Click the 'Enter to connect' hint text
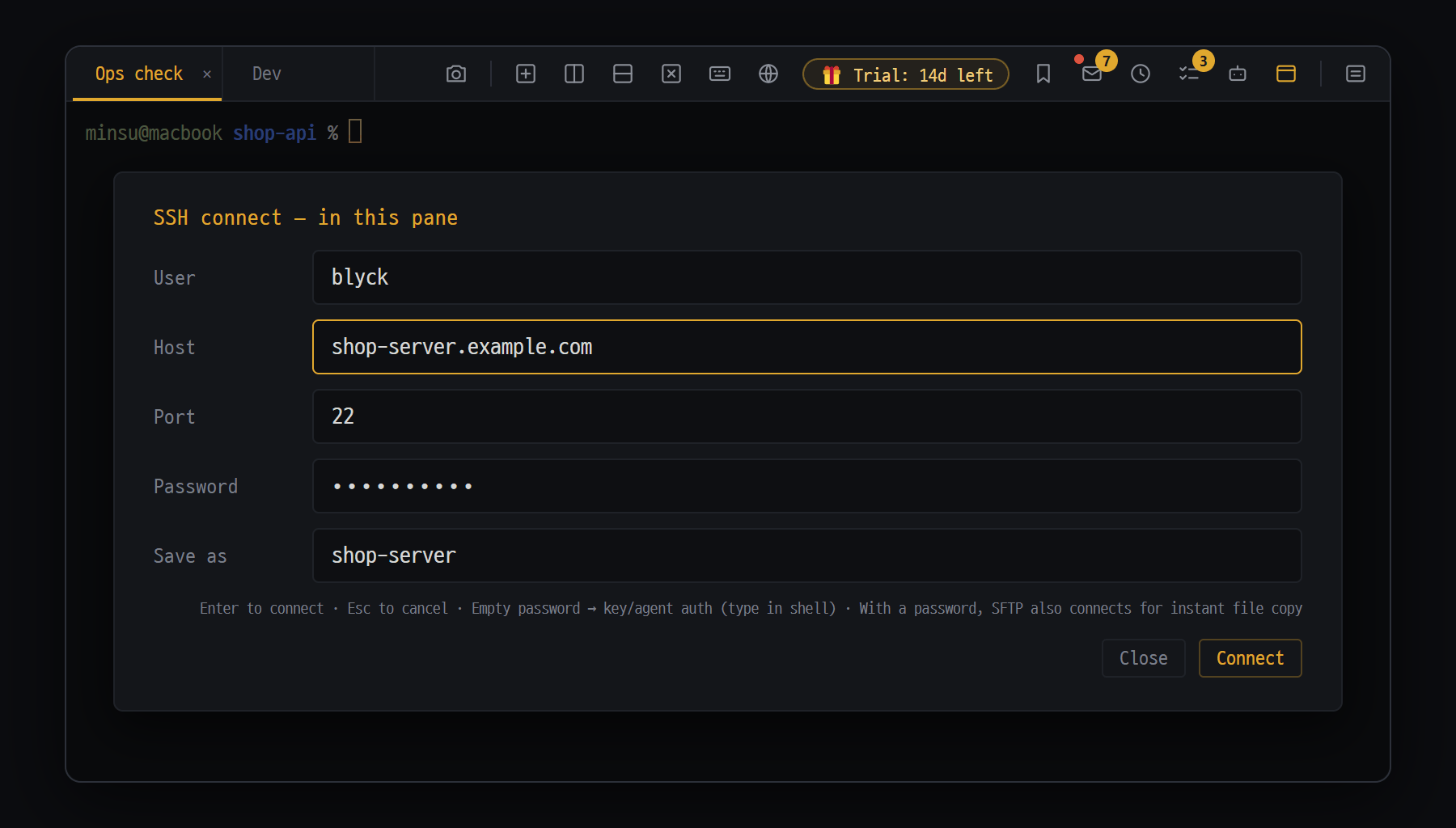 [x=261, y=608]
